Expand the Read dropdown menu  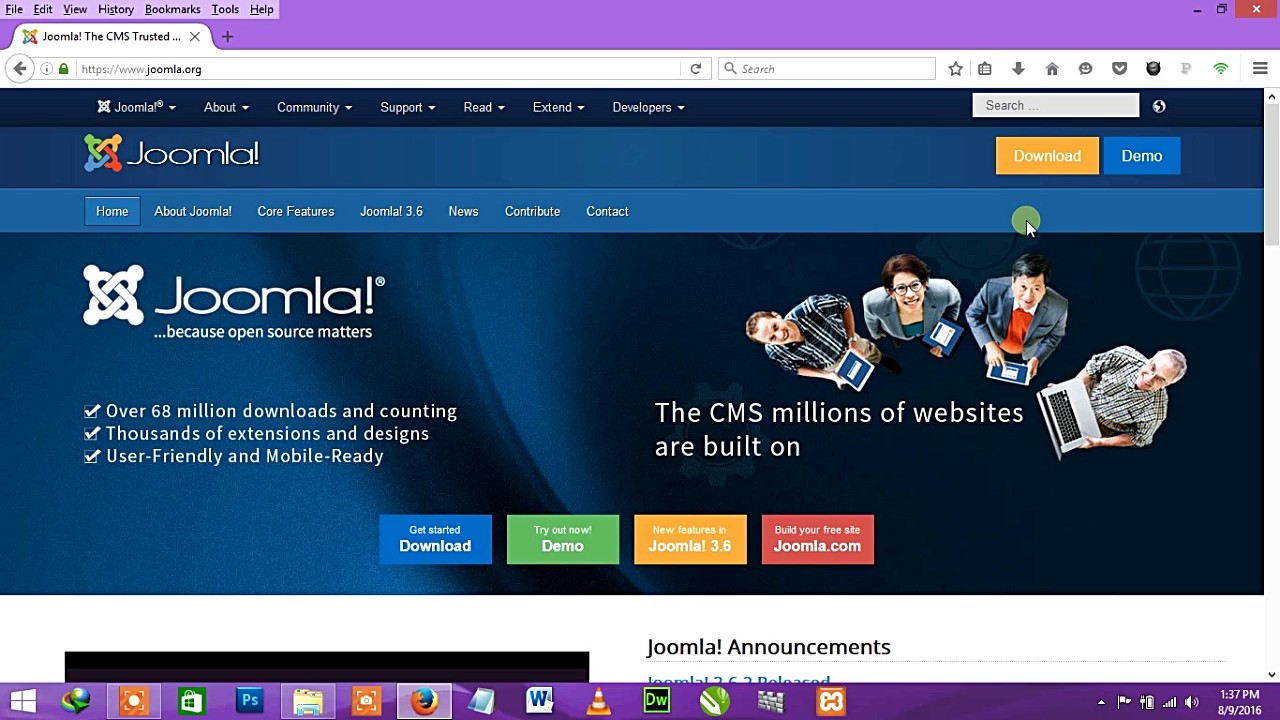pyautogui.click(x=484, y=107)
